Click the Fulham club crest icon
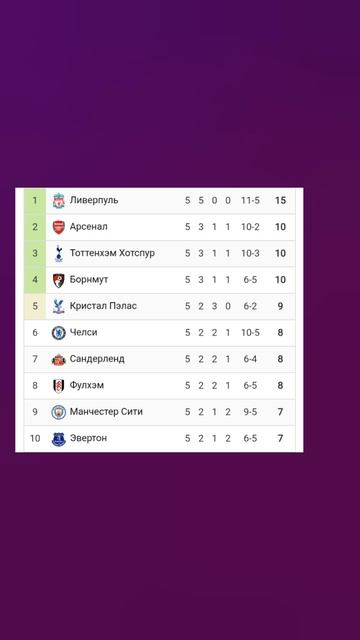The height and width of the screenshot is (640, 360). 59,386
